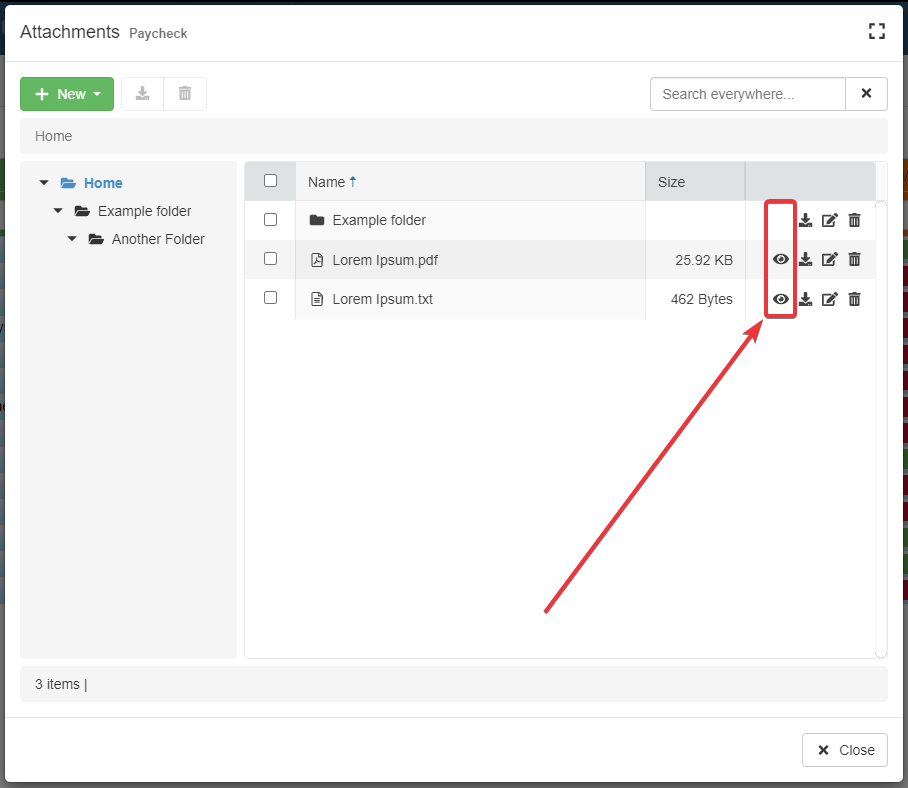The height and width of the screenshot is (788, 908).
Task: Click the toolbar trash delete button
Action: tap(185, 94)
